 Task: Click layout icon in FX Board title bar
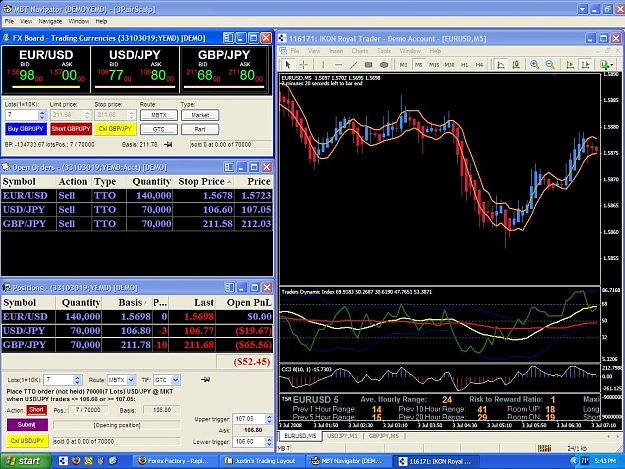pos(228,38)
